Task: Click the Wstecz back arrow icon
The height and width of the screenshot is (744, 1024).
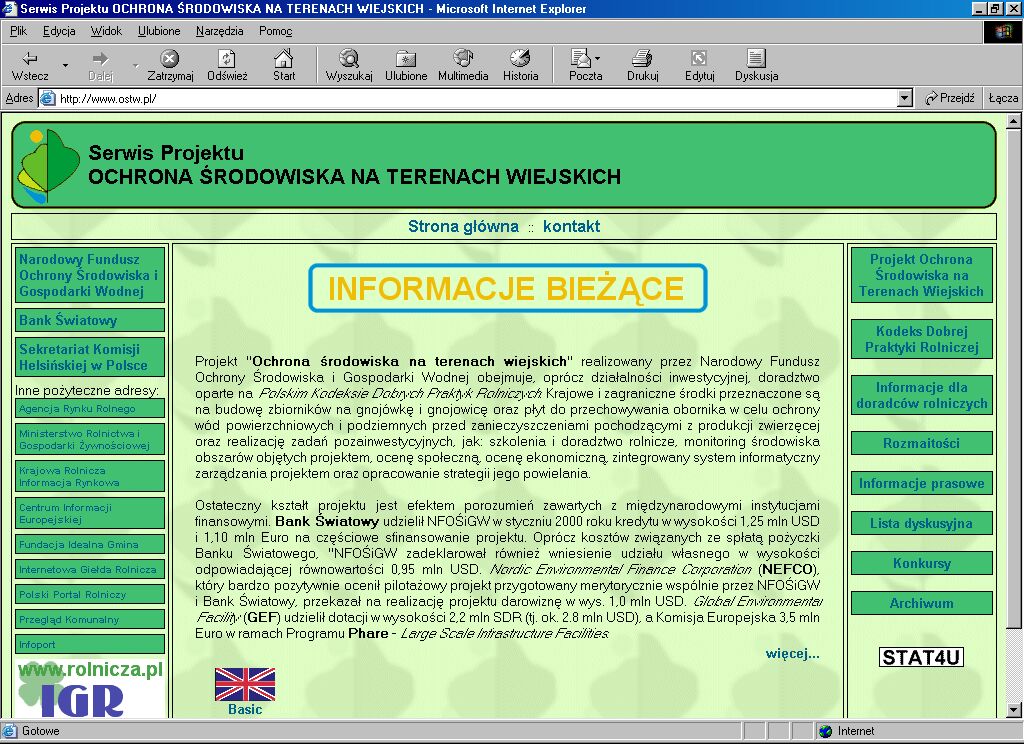Action: [x=30, y=58]
